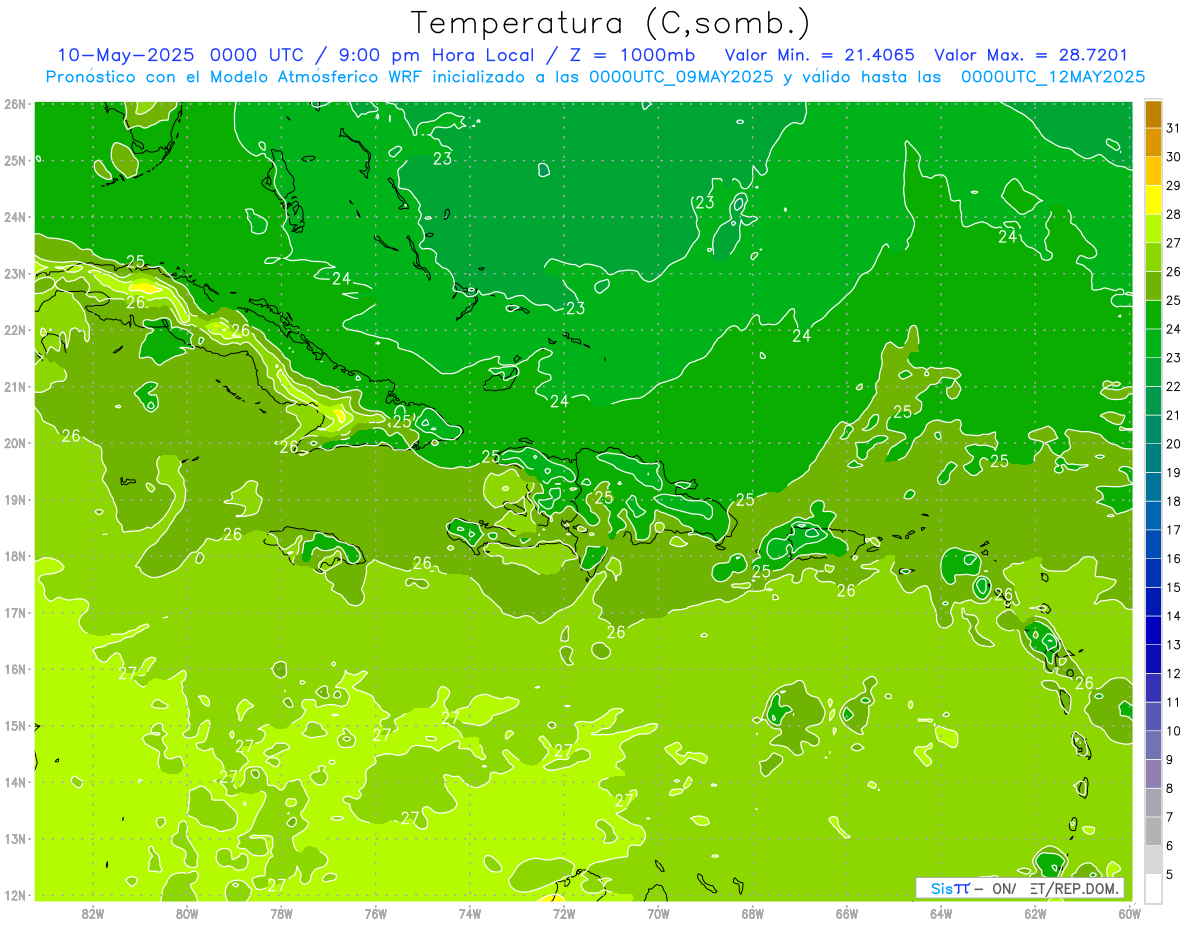Click the 72W longitude axis label
The height and width of the screenshot is (927, 1200).
coord(564,913)
